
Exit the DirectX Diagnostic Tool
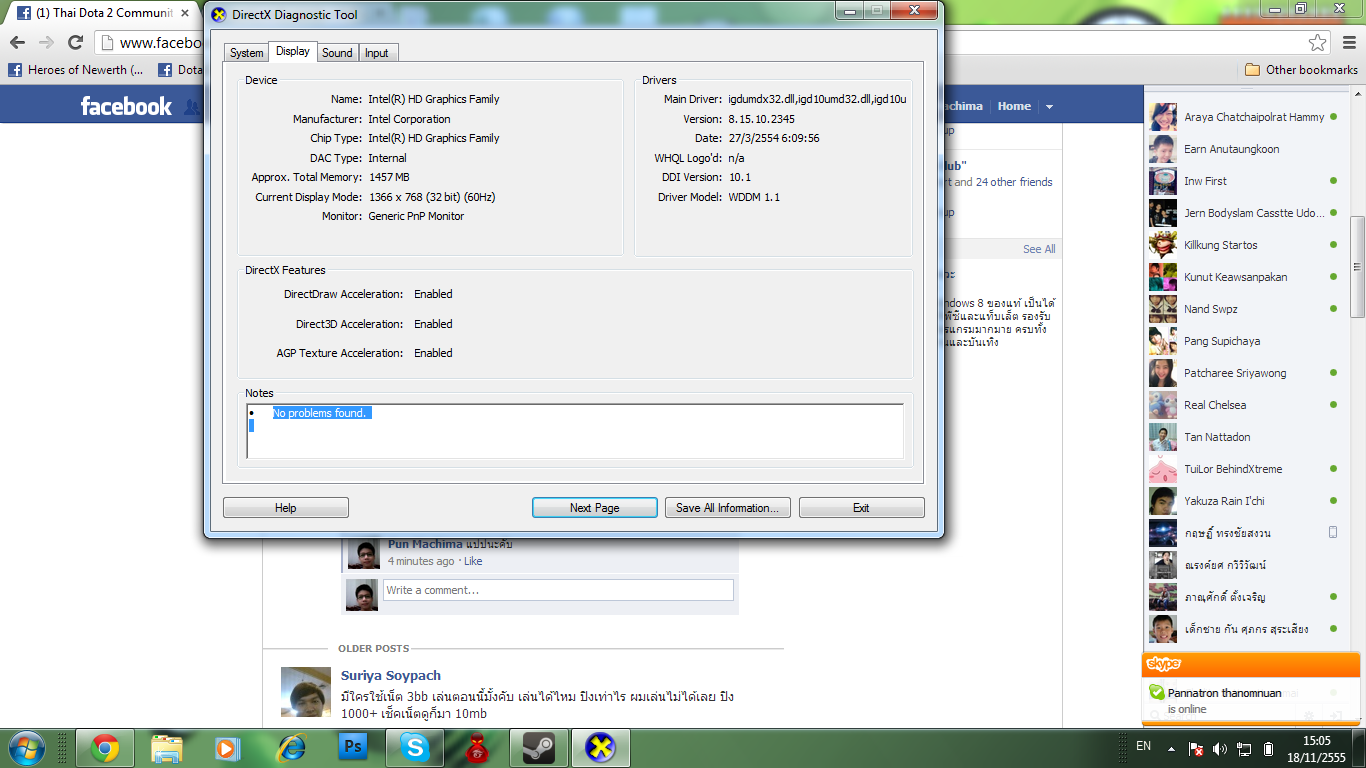pos(861,508)
